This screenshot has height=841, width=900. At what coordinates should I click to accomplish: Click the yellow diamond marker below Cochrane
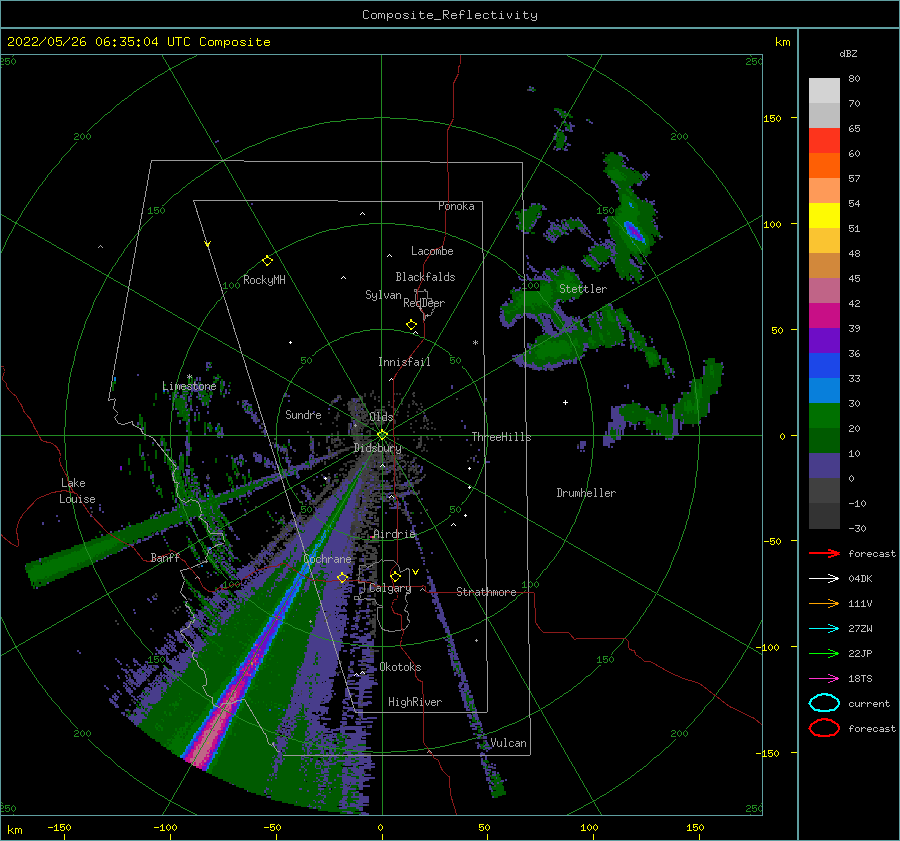point(342,577)
